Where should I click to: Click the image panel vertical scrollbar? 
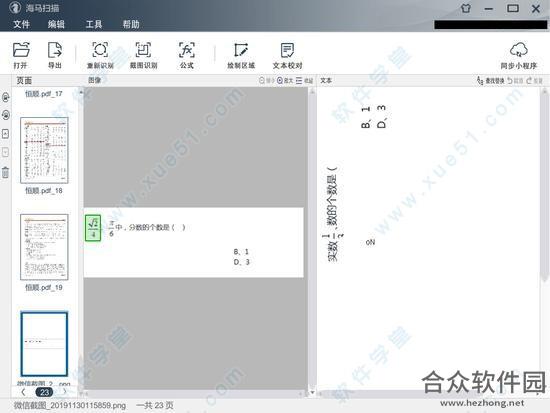tap(312, 239)
